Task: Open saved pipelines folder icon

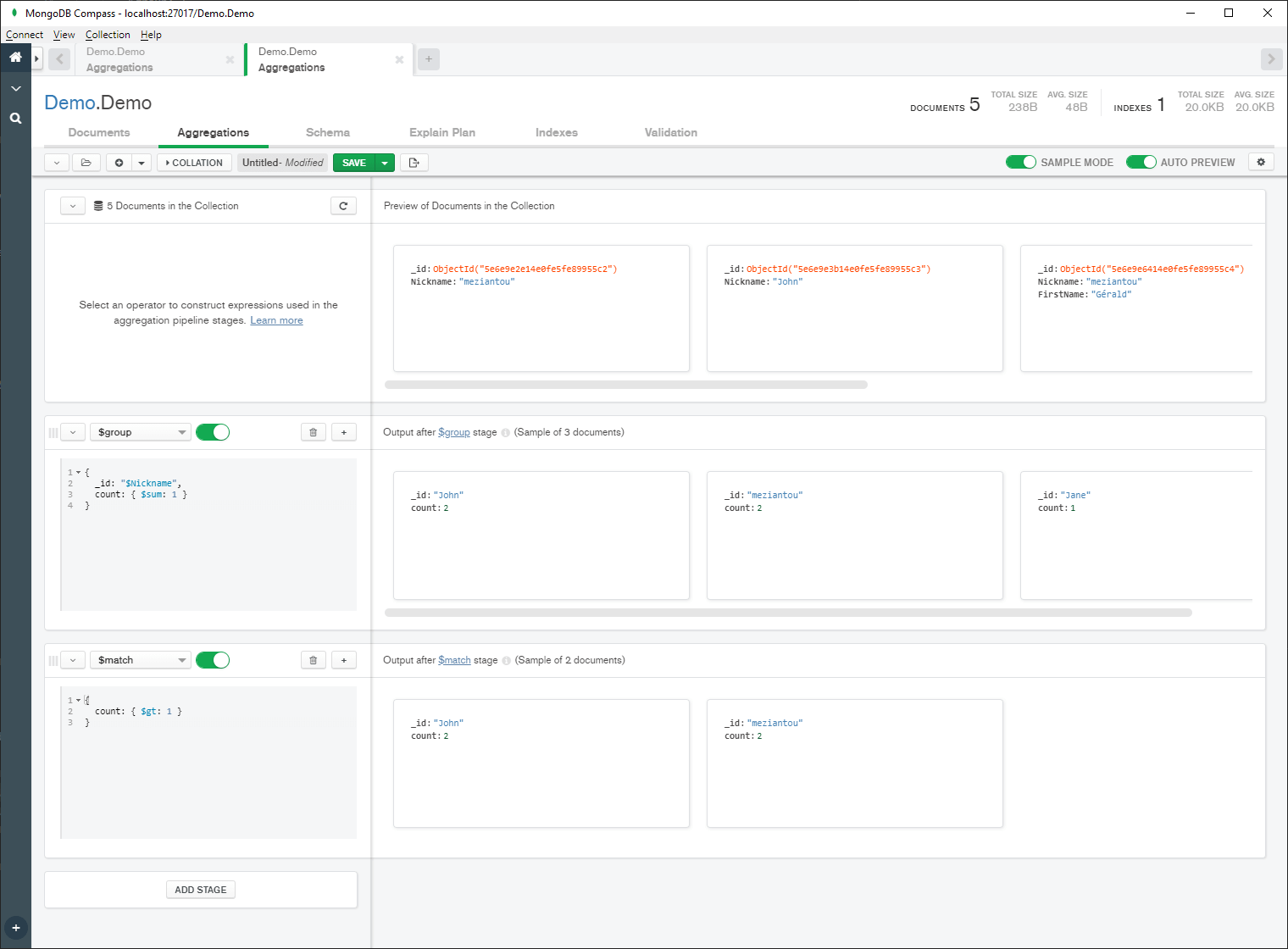Action: pos(86,163)
